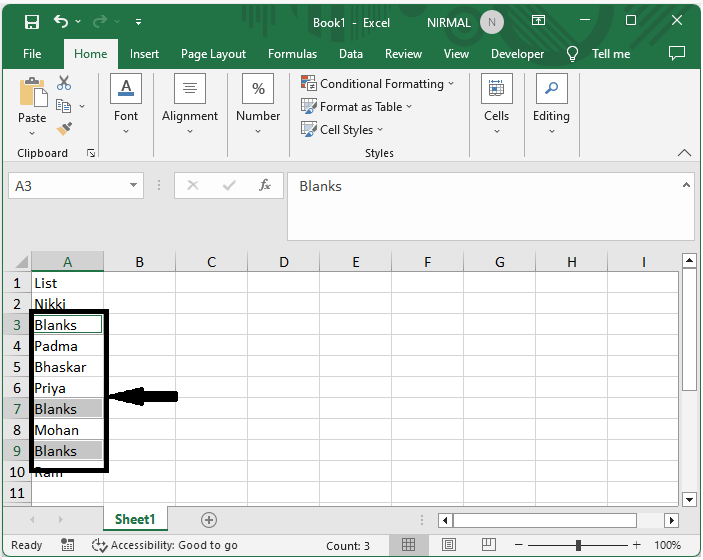The image size is (703, 560).
Task: Click the macro recording status icon
Action: coord(67,545)
